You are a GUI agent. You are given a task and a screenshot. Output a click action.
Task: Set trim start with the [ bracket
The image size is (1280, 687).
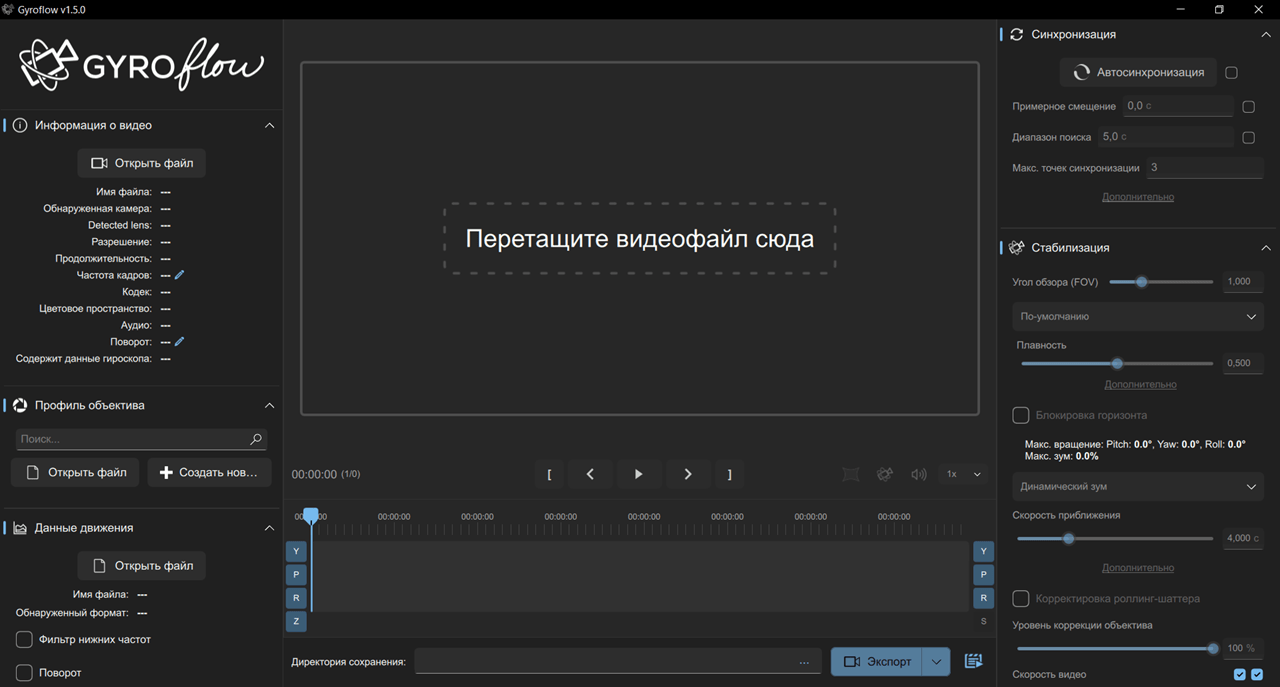tap(549, 475)
